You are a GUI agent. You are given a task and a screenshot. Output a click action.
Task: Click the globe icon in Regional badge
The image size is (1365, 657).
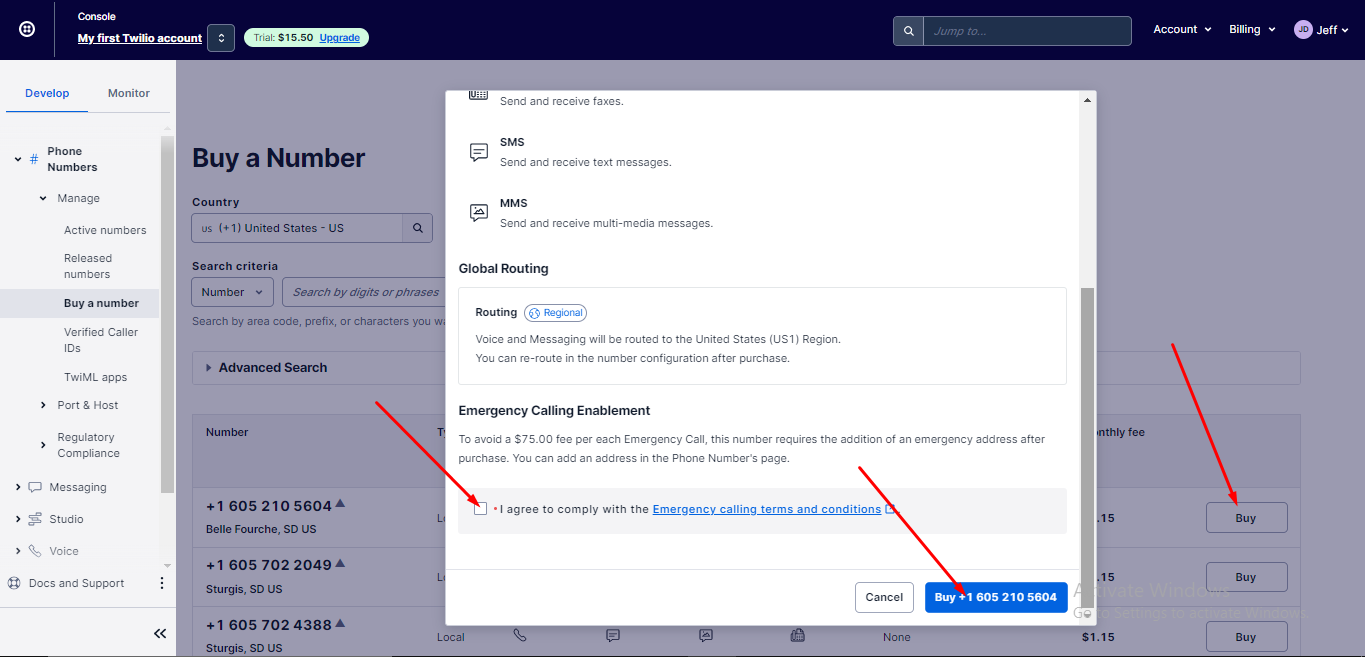(x=534, y=313)
